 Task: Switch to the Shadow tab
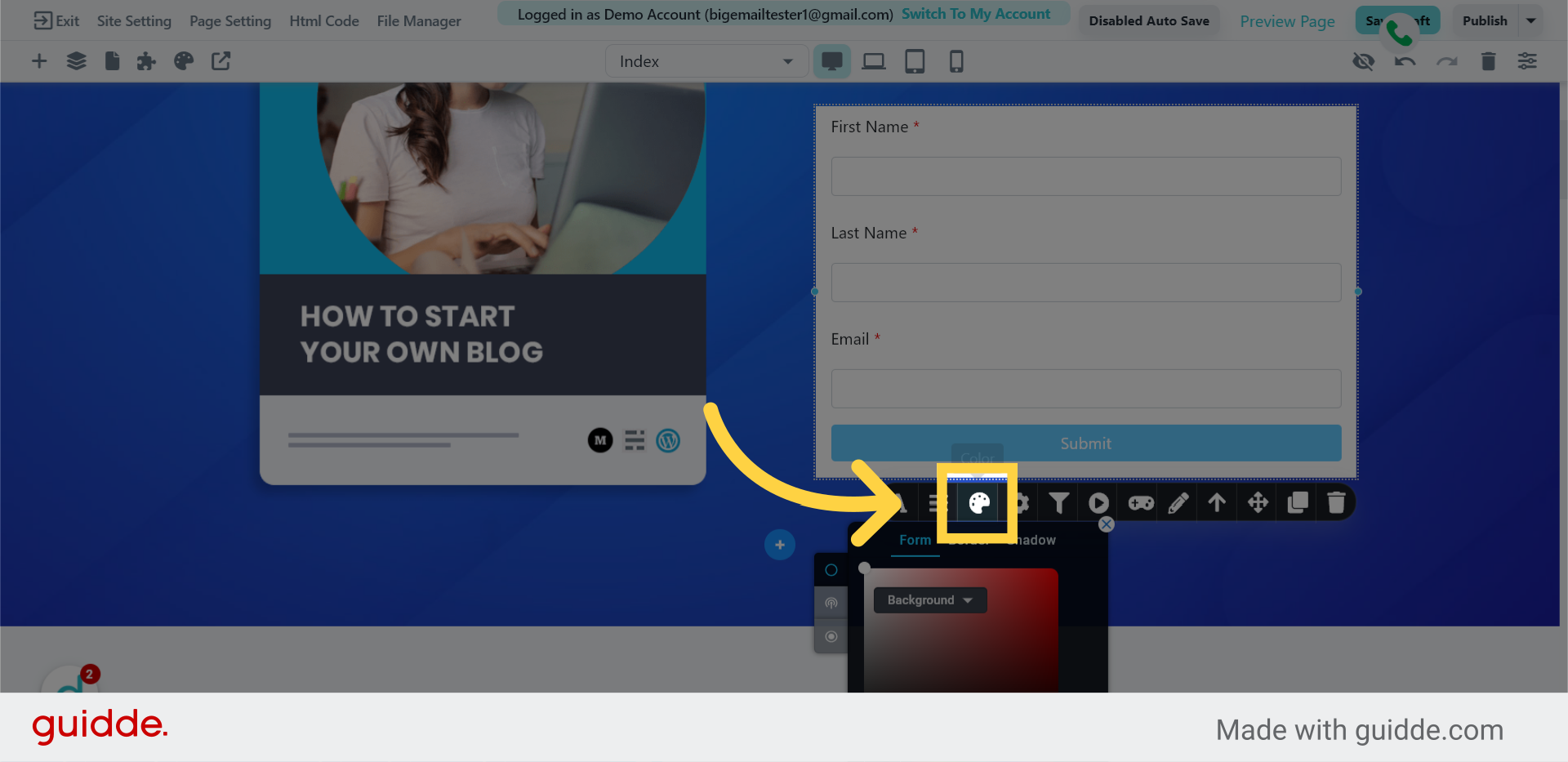pos(1031,539)
